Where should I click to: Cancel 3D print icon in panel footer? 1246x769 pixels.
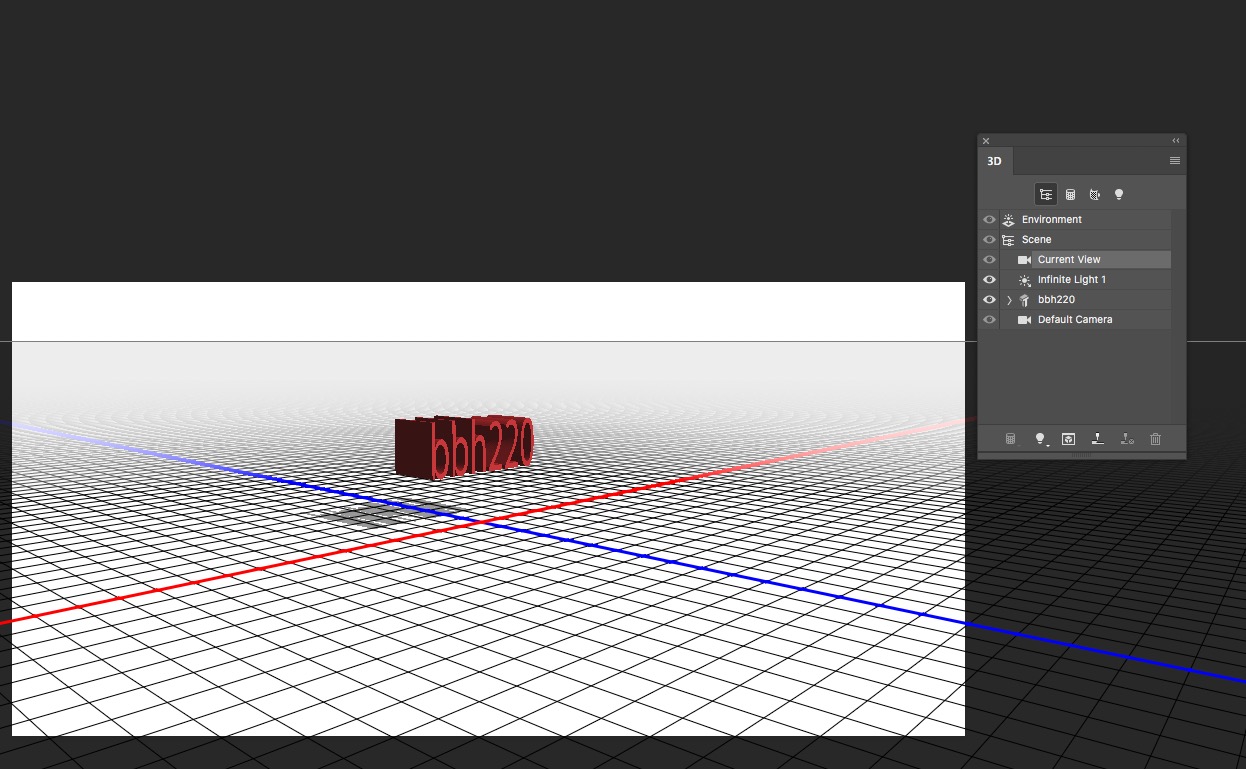click(1127, 439)
